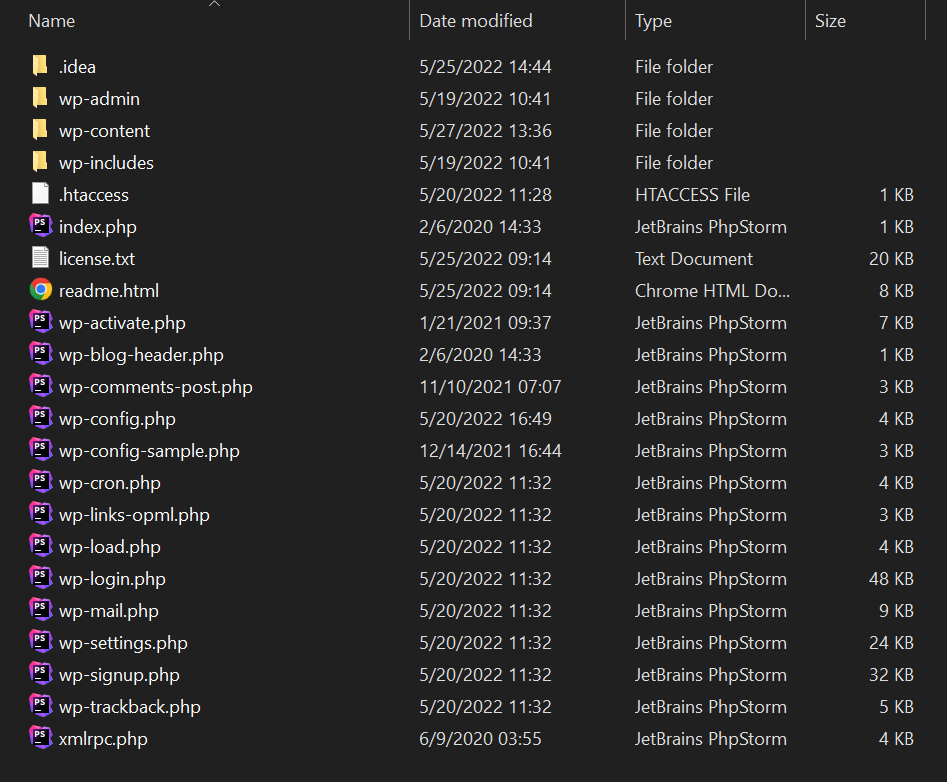
Task: Click the PhpStorm icon beside wp-config.php
Action: [x=40, y=419]
